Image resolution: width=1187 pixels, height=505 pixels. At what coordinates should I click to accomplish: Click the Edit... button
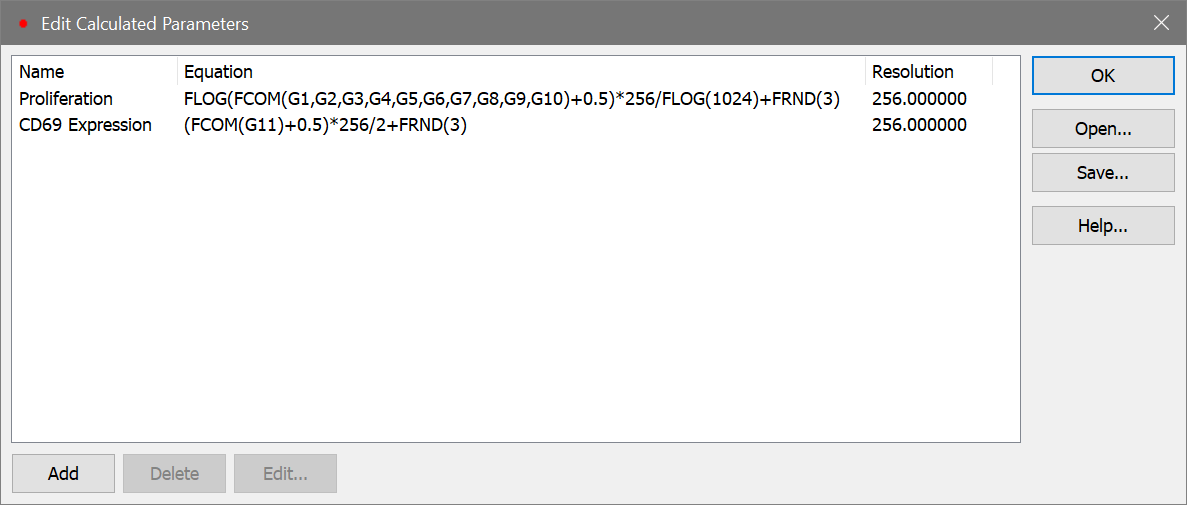pos(285,474)
